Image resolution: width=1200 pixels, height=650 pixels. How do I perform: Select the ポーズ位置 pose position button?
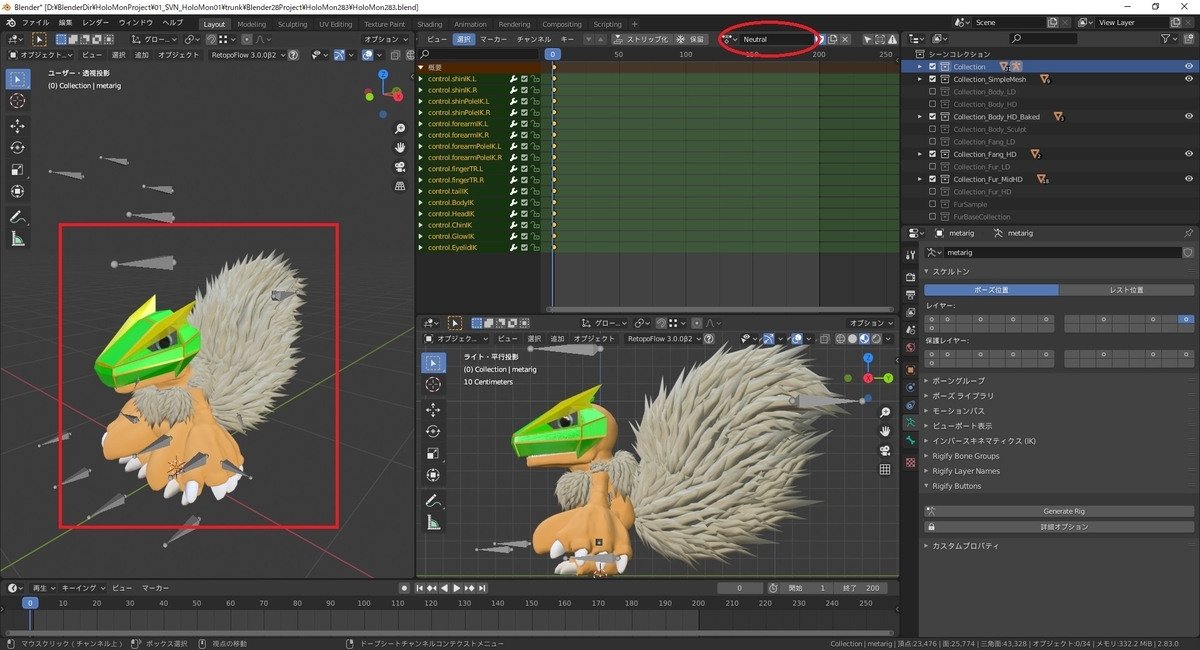991,290
